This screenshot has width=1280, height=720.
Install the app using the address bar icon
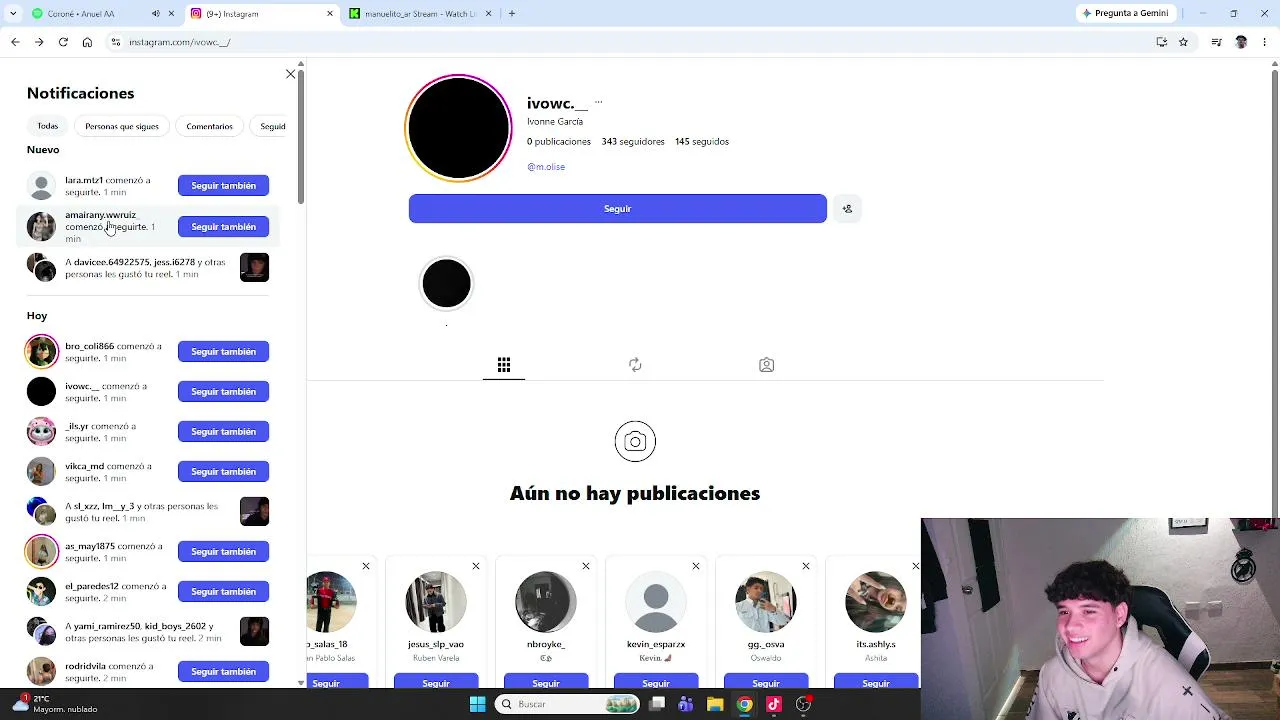click(1161, 42)
